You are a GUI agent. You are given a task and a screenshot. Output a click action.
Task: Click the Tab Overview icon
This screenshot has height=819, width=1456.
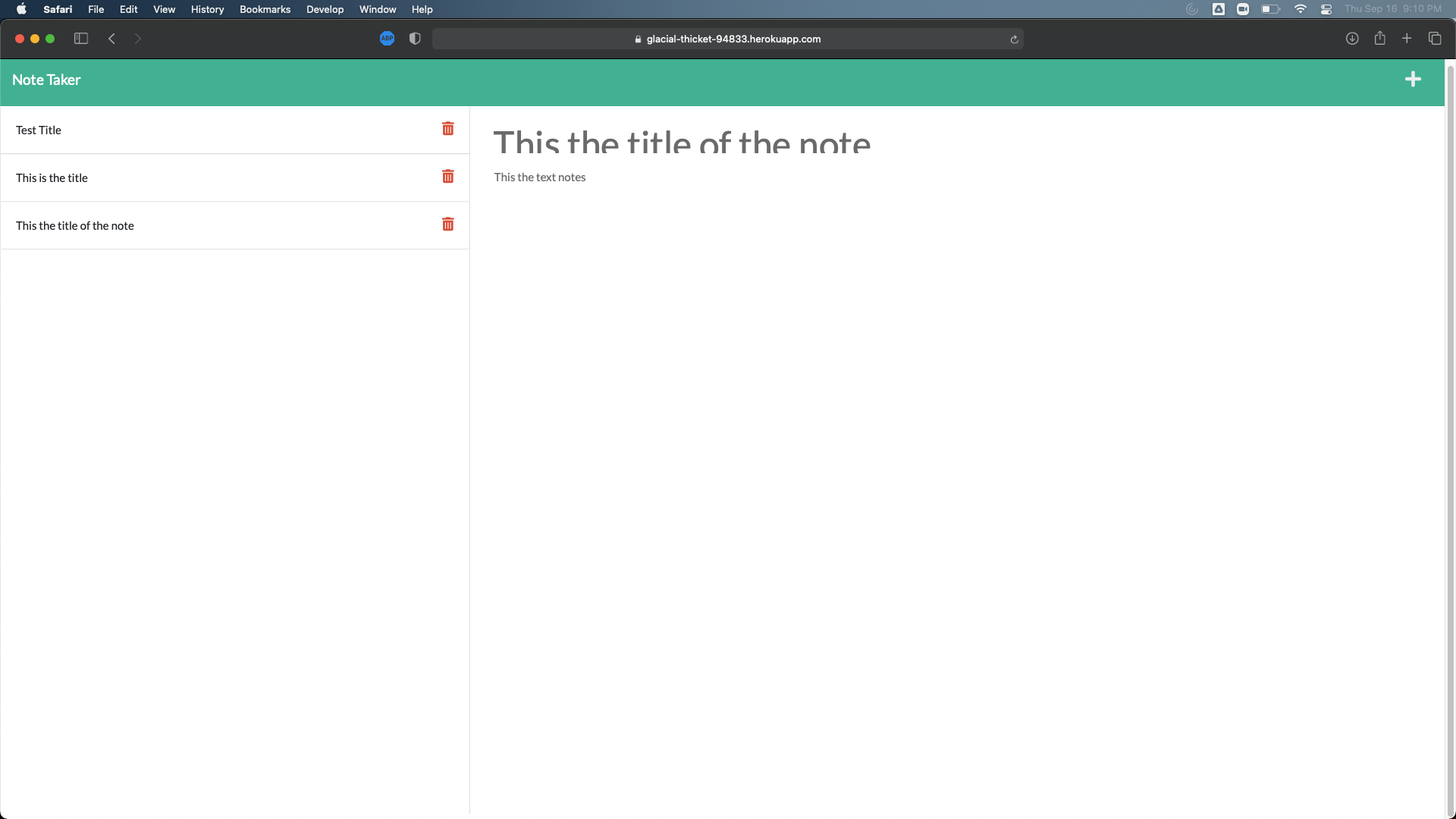(x=1434, y=39)
